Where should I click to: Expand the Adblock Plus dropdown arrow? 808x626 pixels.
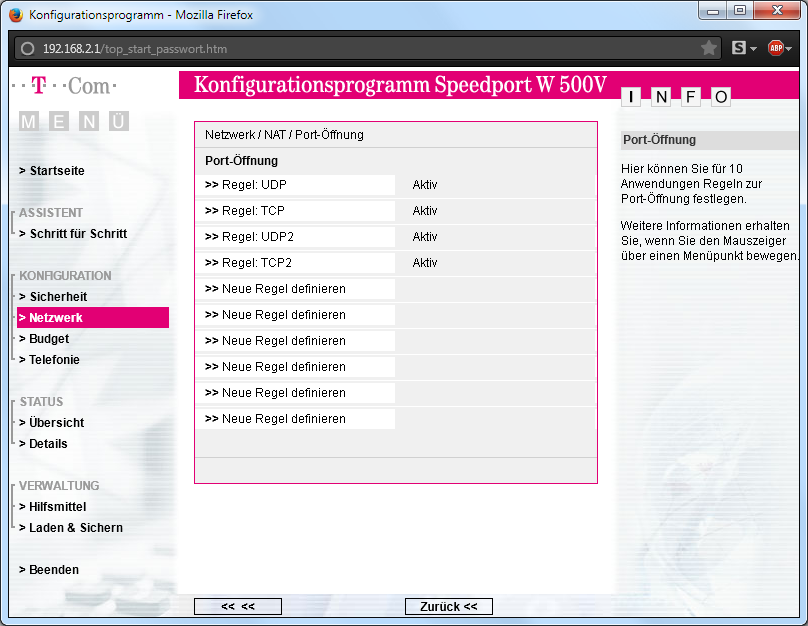pyautogui.click(x=788, y=49)
